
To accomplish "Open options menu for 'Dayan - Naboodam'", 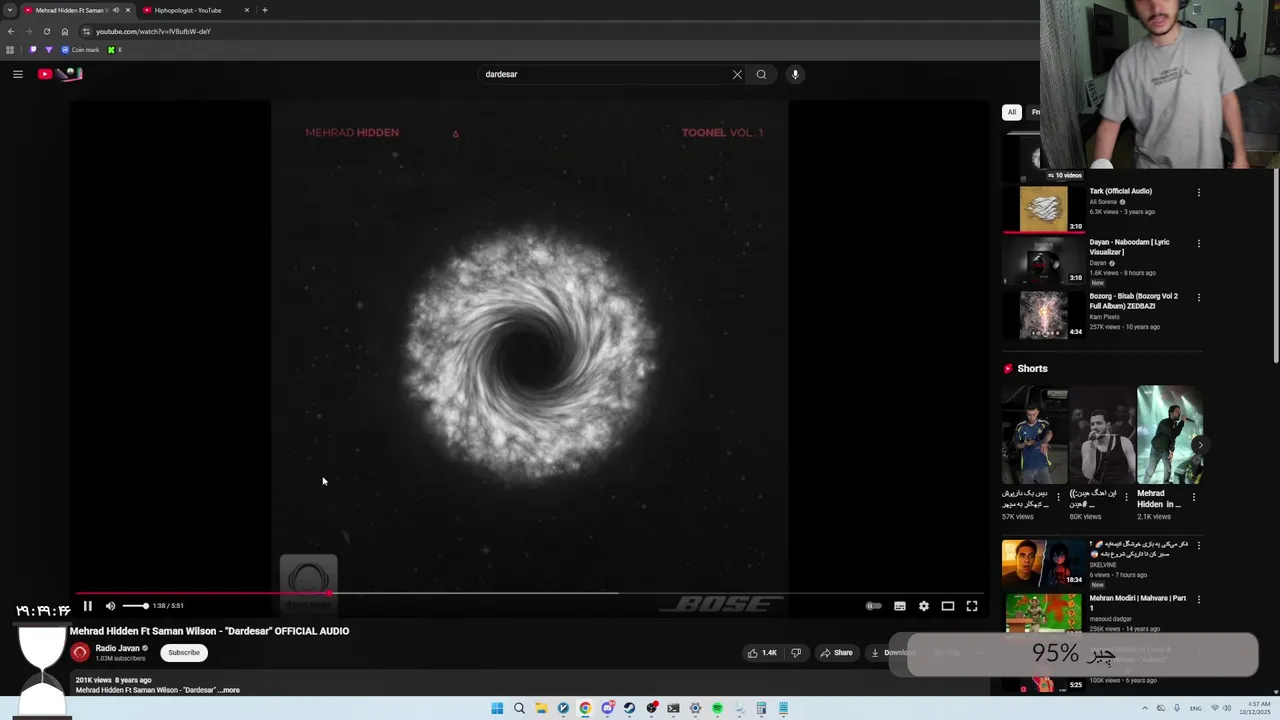I will pyautogui.click(x=1199, y=243).
